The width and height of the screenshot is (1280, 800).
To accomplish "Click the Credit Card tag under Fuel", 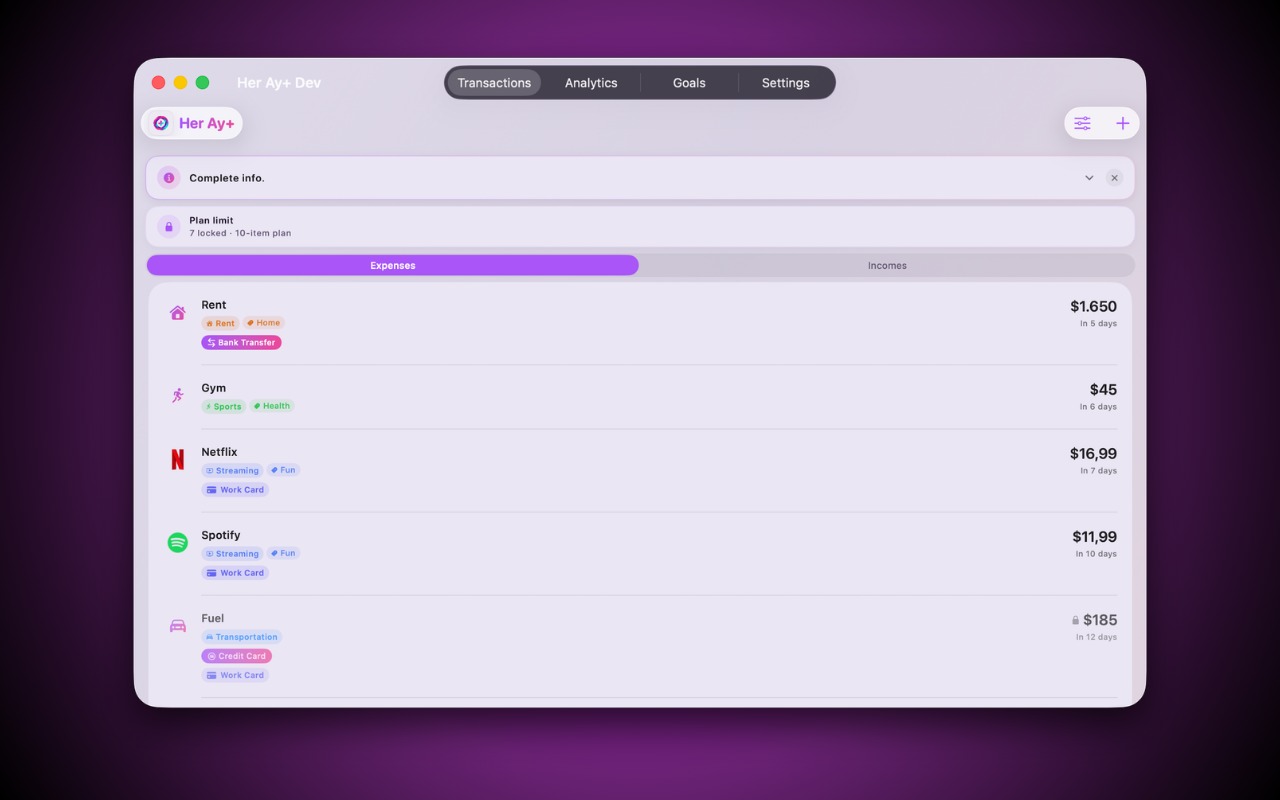I will click(x=236, y=656).
